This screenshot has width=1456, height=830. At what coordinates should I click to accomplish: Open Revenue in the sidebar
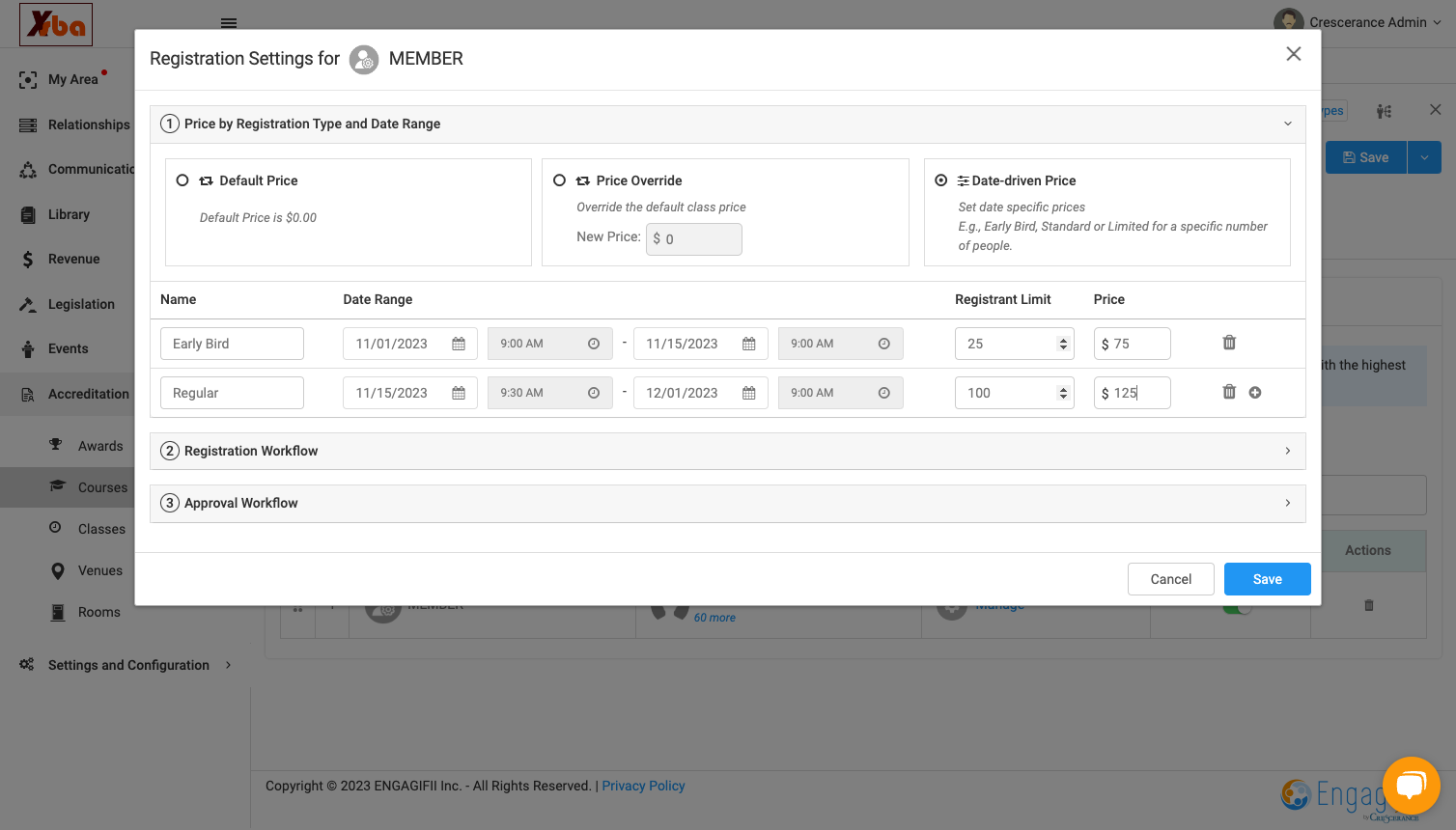point(73,259)
